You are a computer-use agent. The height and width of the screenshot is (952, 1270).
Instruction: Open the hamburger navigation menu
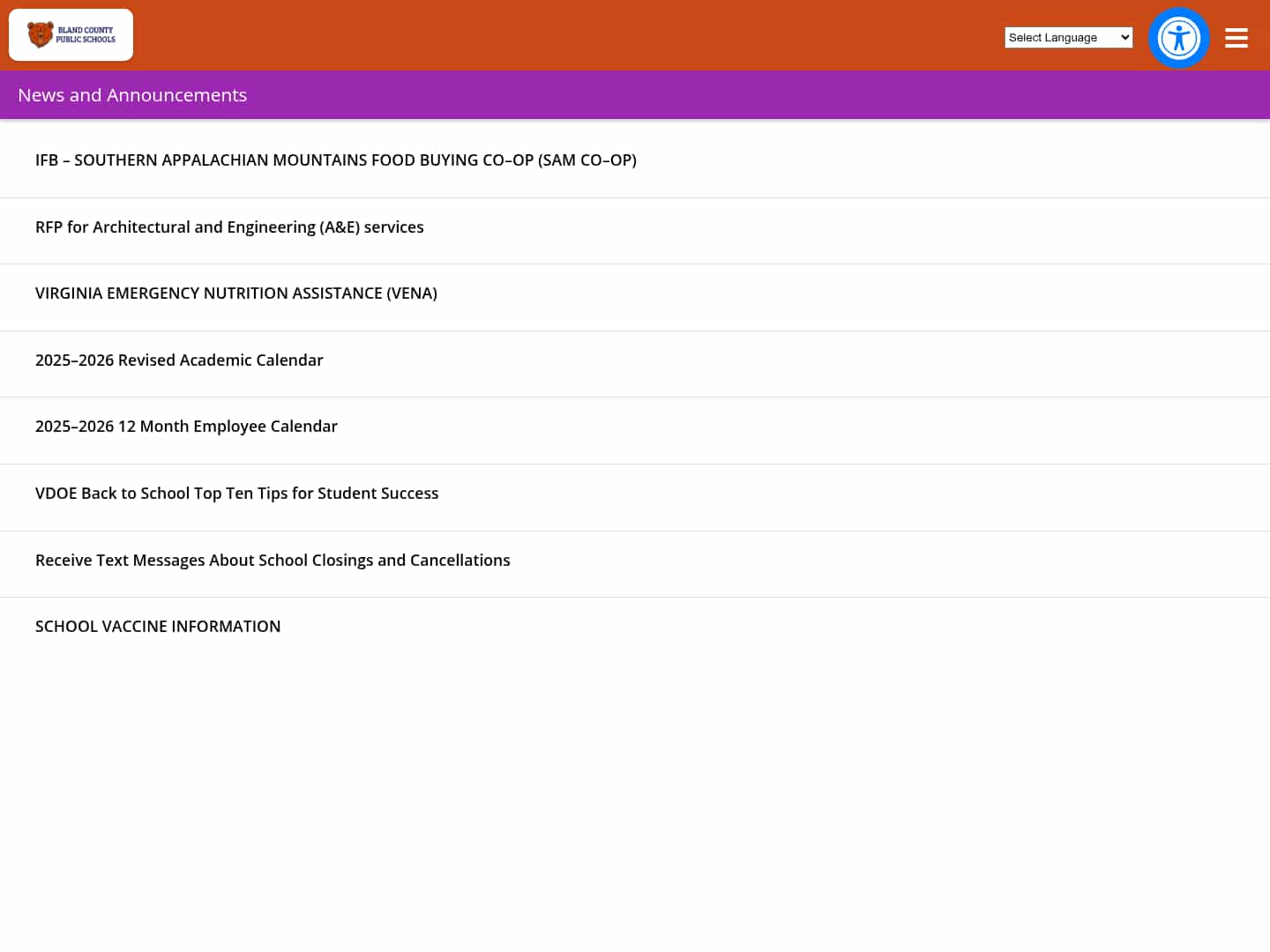(x=1236, y=38)
